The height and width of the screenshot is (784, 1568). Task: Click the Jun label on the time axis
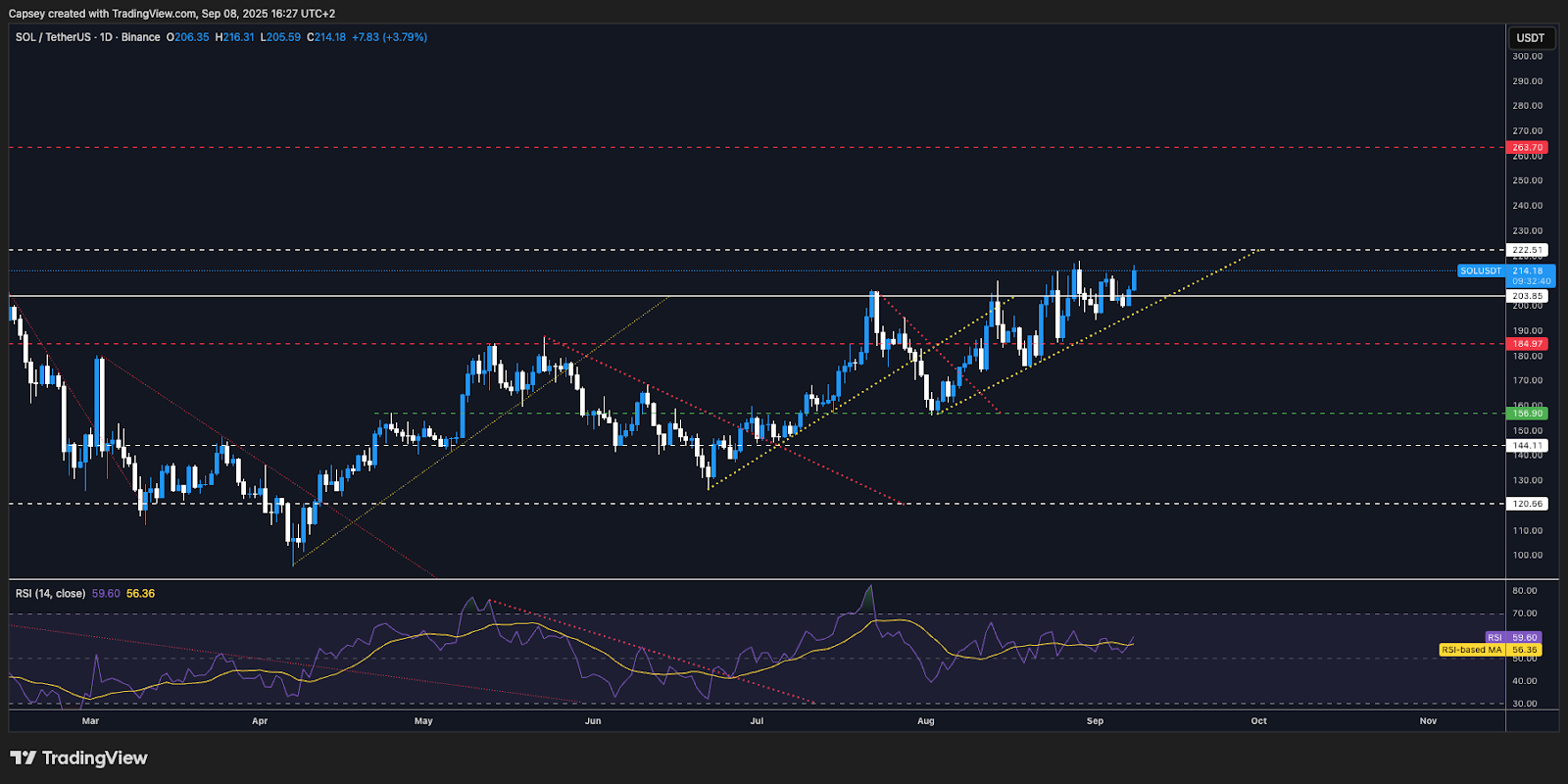[593, 721]
